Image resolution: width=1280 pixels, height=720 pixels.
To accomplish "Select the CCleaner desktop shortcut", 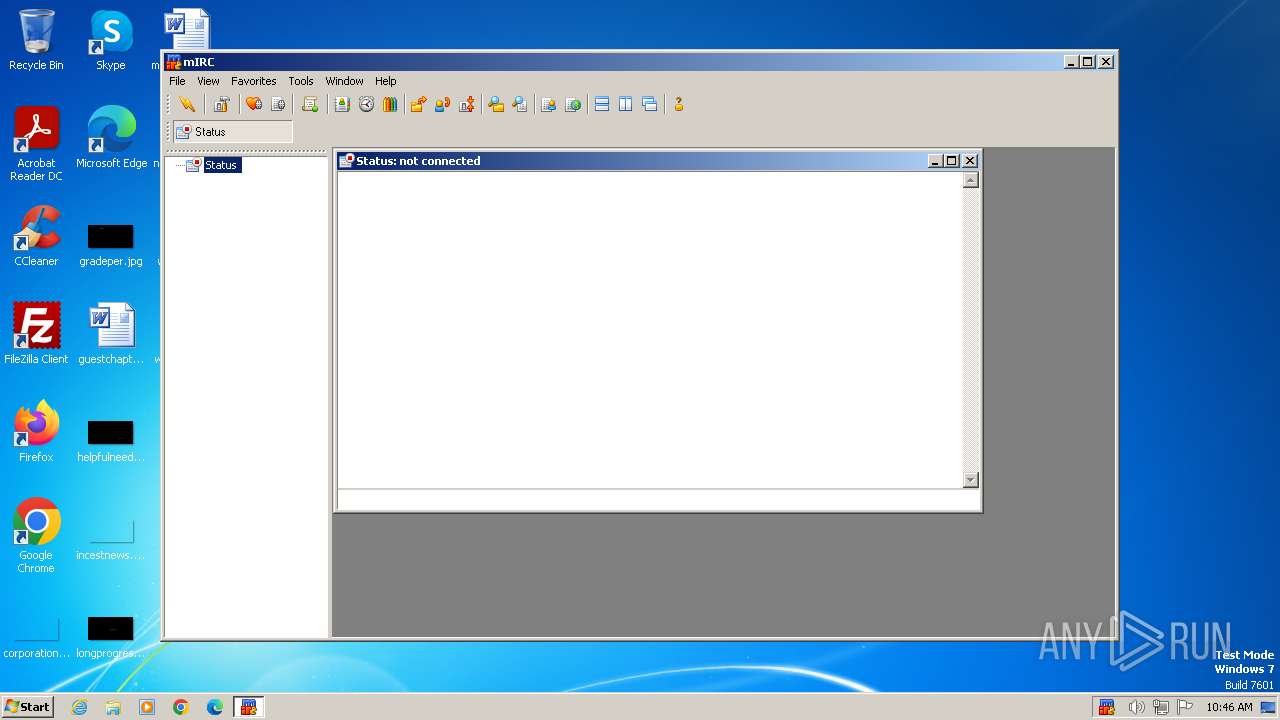I will 36,236.
